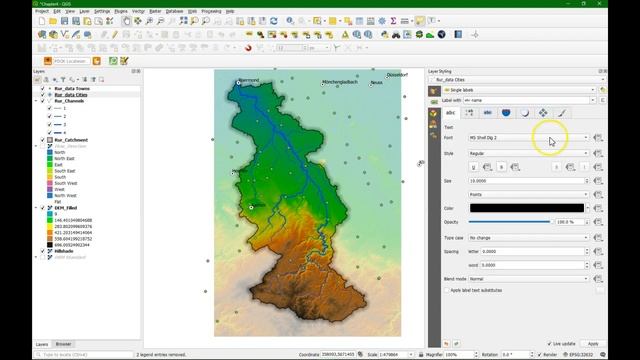Viewport: 640px width, 360px height.
Task: Open the attribute table icon
Action: 359,21
